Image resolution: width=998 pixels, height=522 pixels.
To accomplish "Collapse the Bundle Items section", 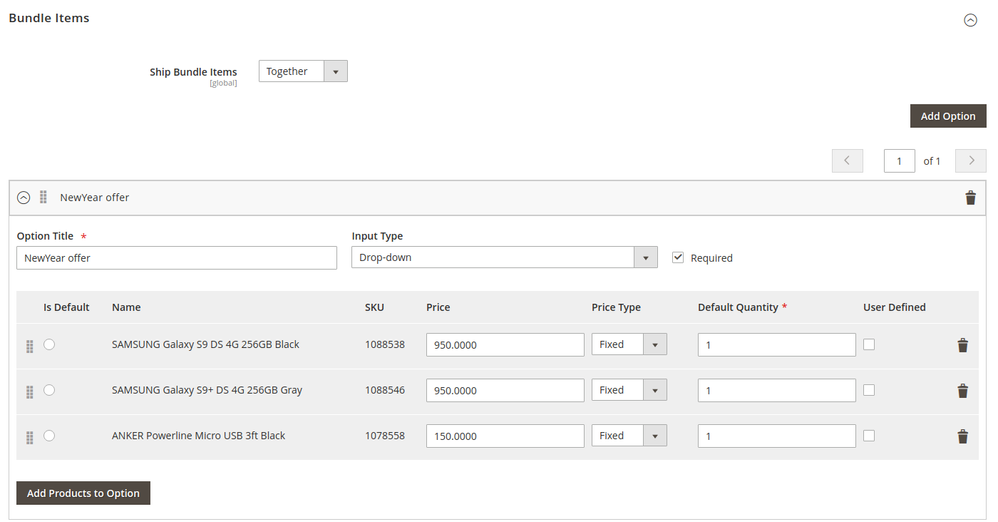I will (969, 20).
